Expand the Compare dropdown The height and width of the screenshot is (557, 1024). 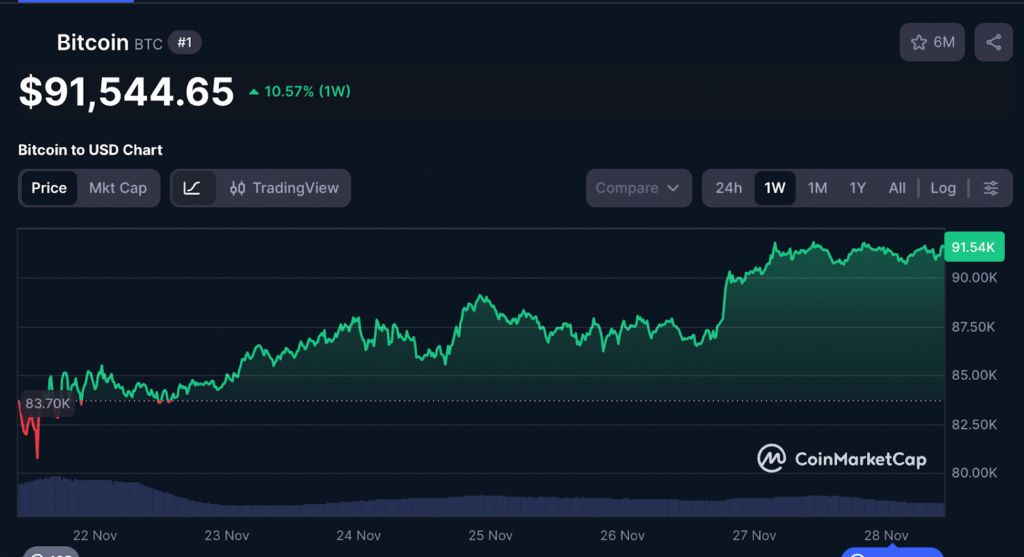pyautogui.click(x=638, y=188)
